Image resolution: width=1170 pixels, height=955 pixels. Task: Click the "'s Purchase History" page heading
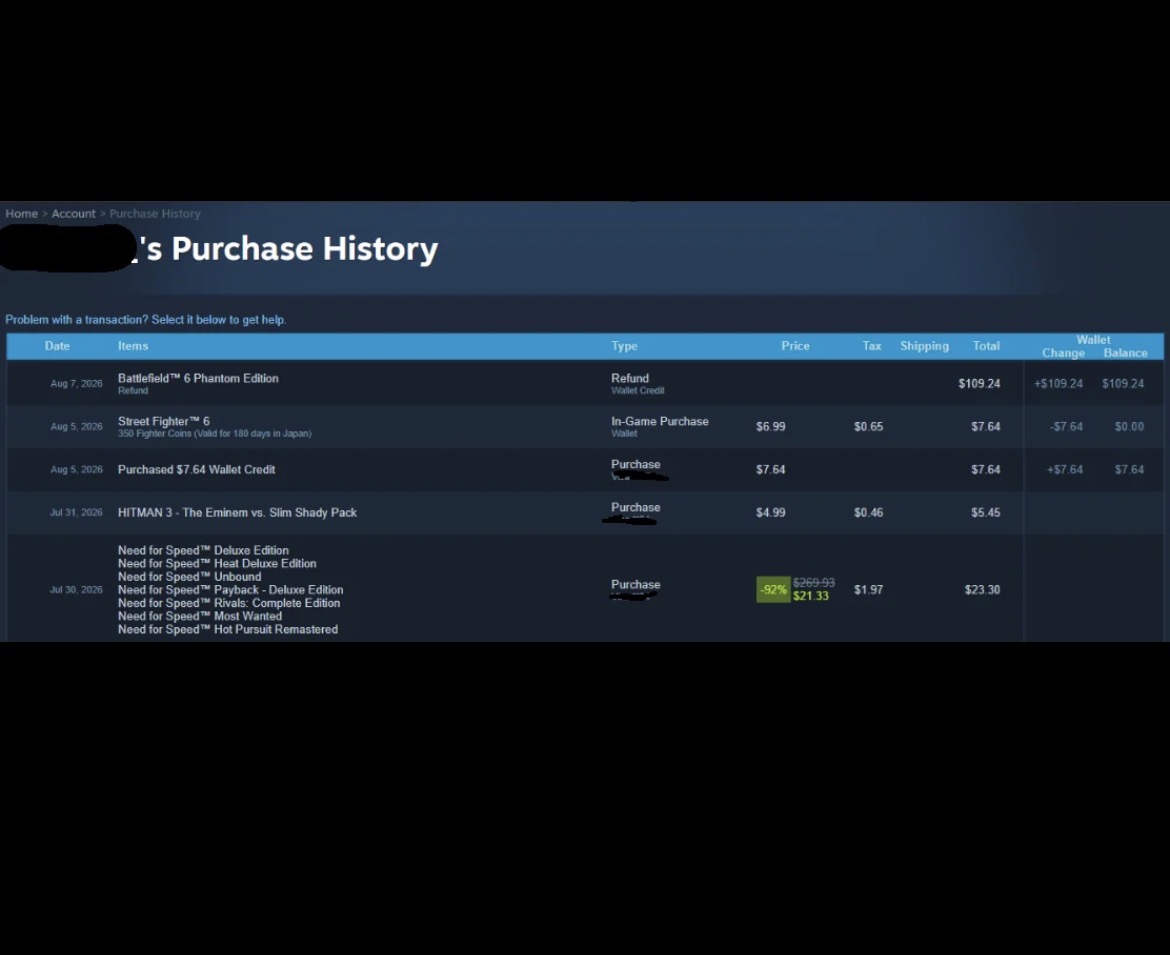tap(291, 248)
